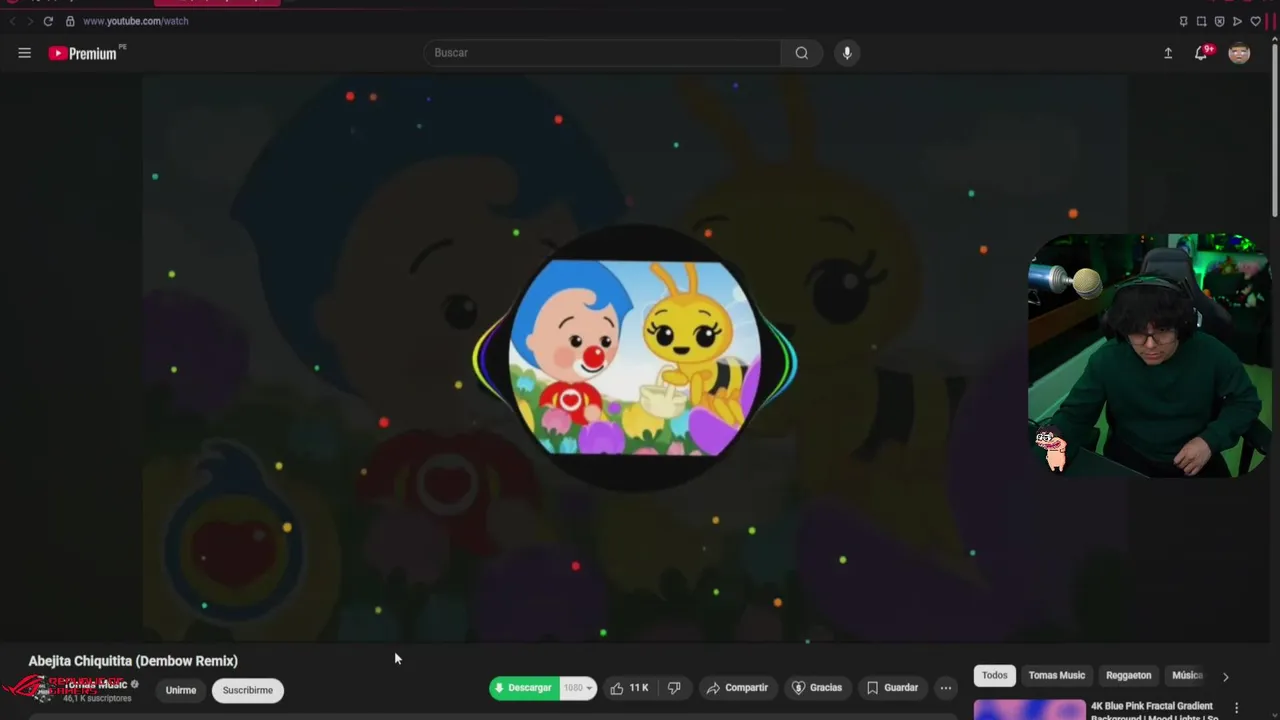Go back with the browser back arrow
The height and width of the screenshot is (720, 1280).
[12, 21]
